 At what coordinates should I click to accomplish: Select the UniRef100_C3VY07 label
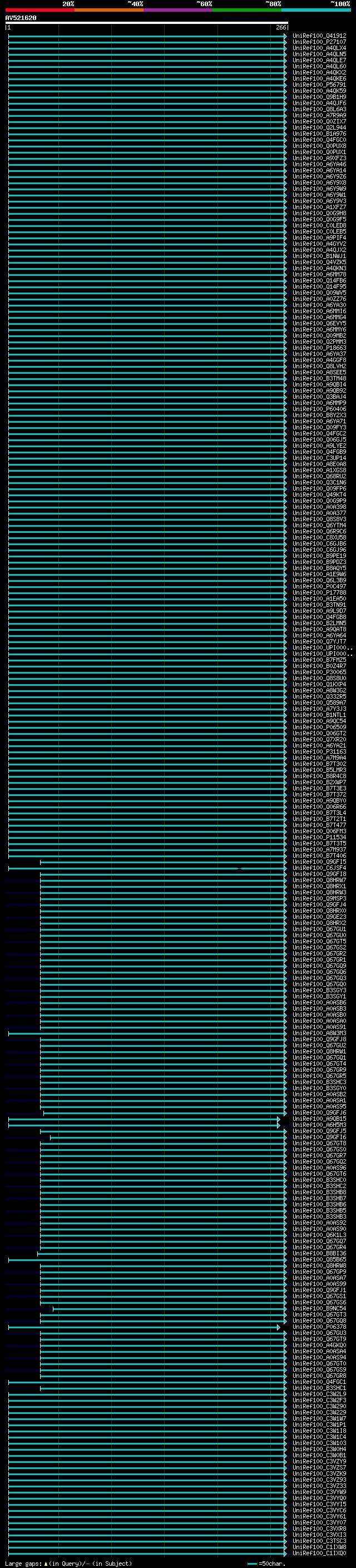[x=319, y=1523]
